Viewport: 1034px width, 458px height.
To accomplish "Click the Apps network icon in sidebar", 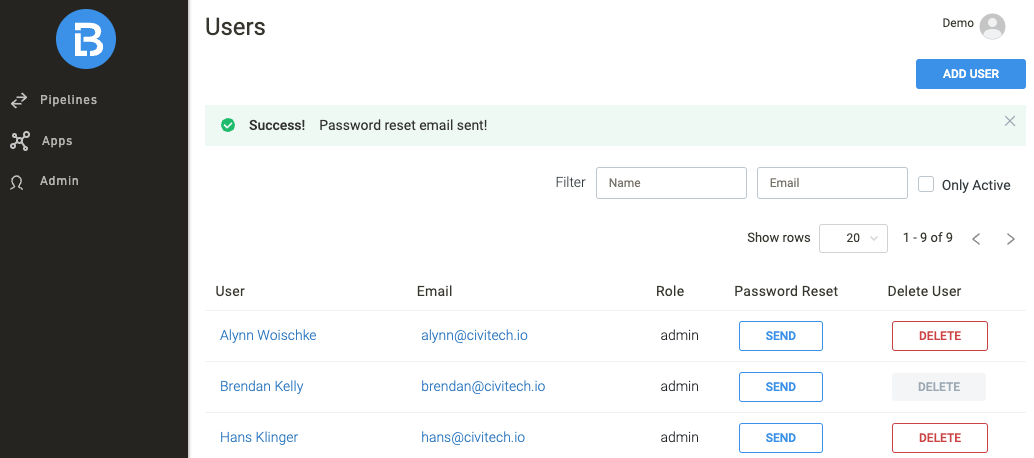I will point(19,141).
